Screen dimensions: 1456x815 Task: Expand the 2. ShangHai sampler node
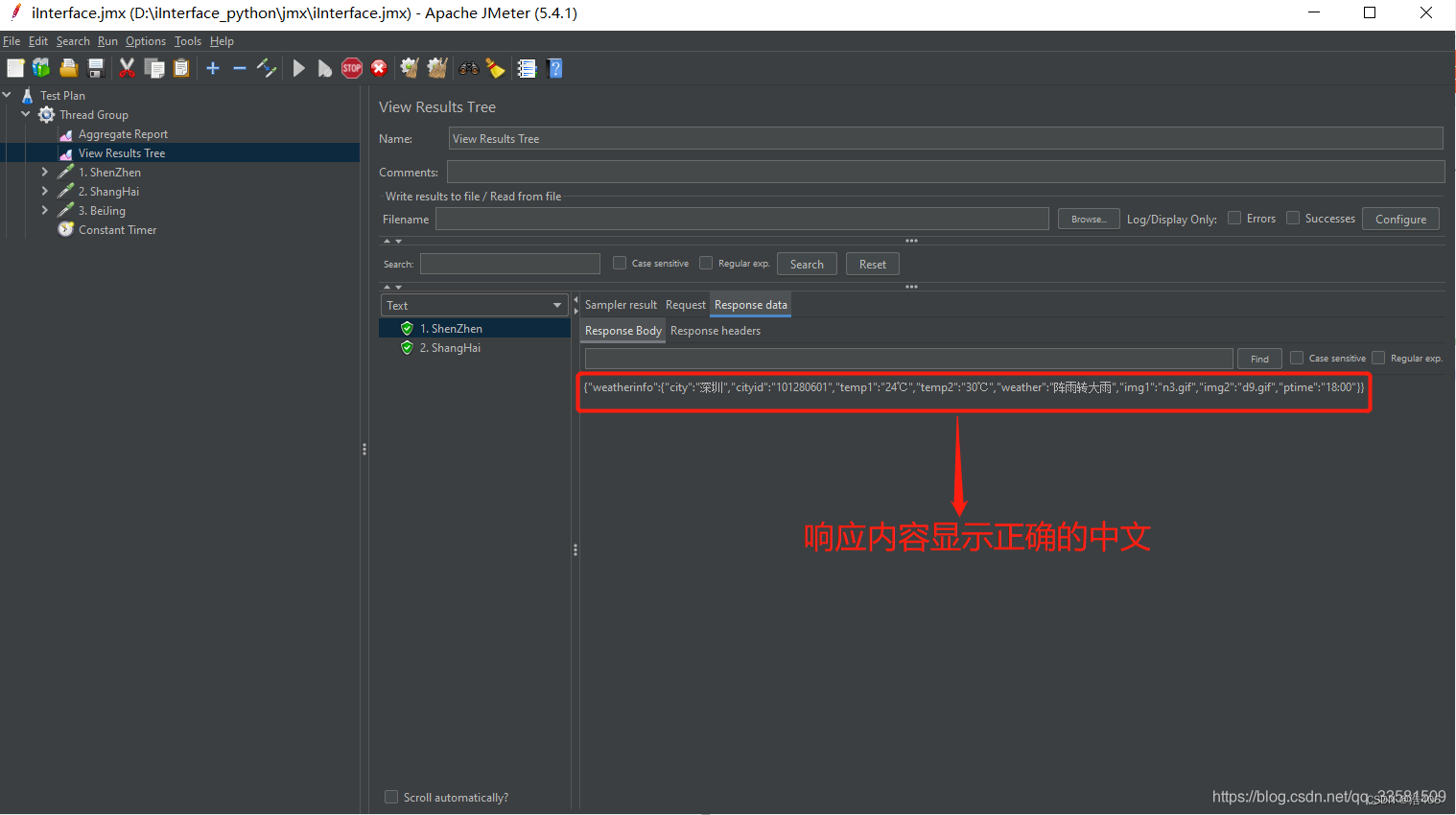click(x=44, y=191)
